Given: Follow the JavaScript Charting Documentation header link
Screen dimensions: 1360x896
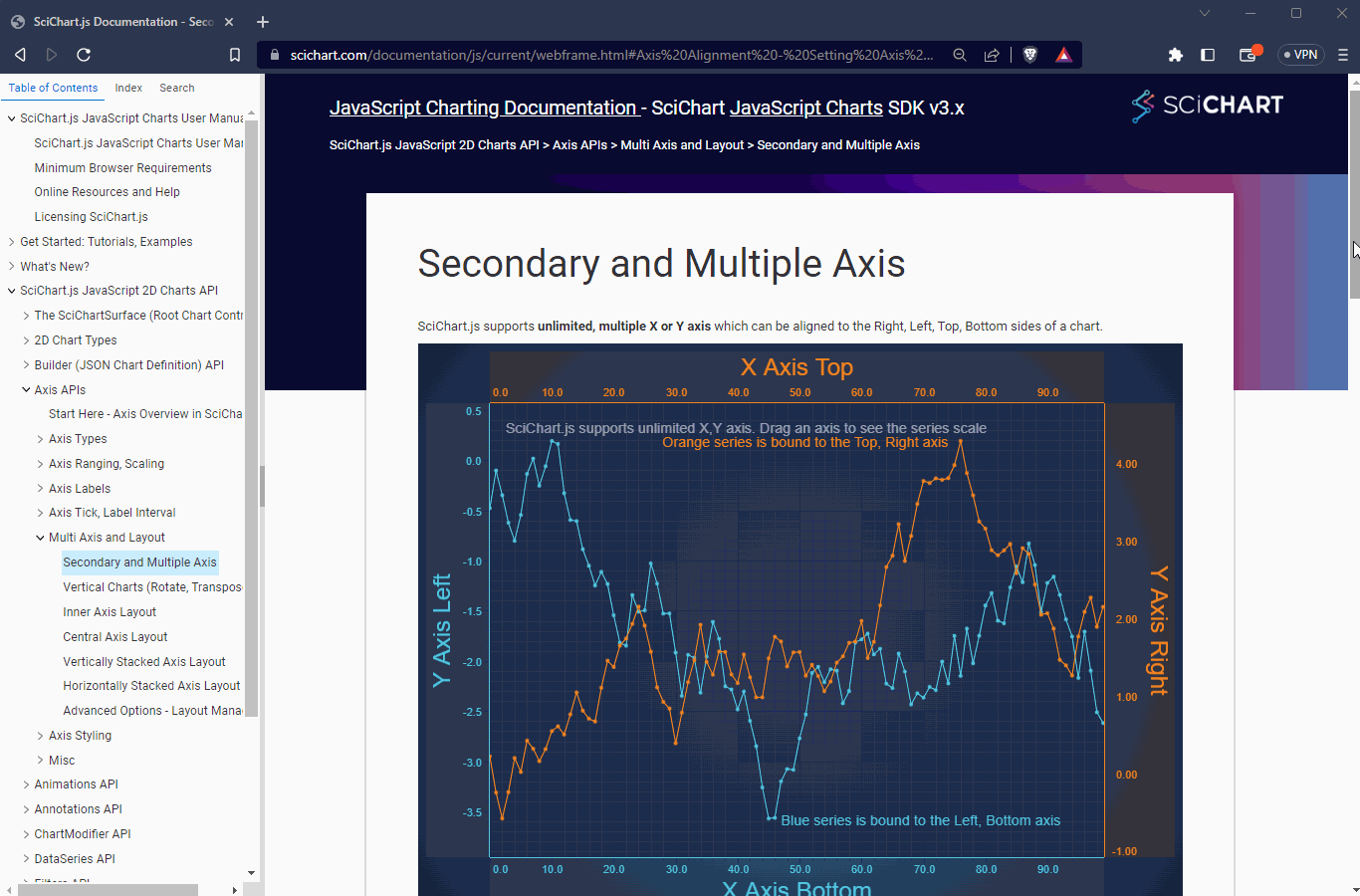Looking at the screenshot, I should [483, 108].
